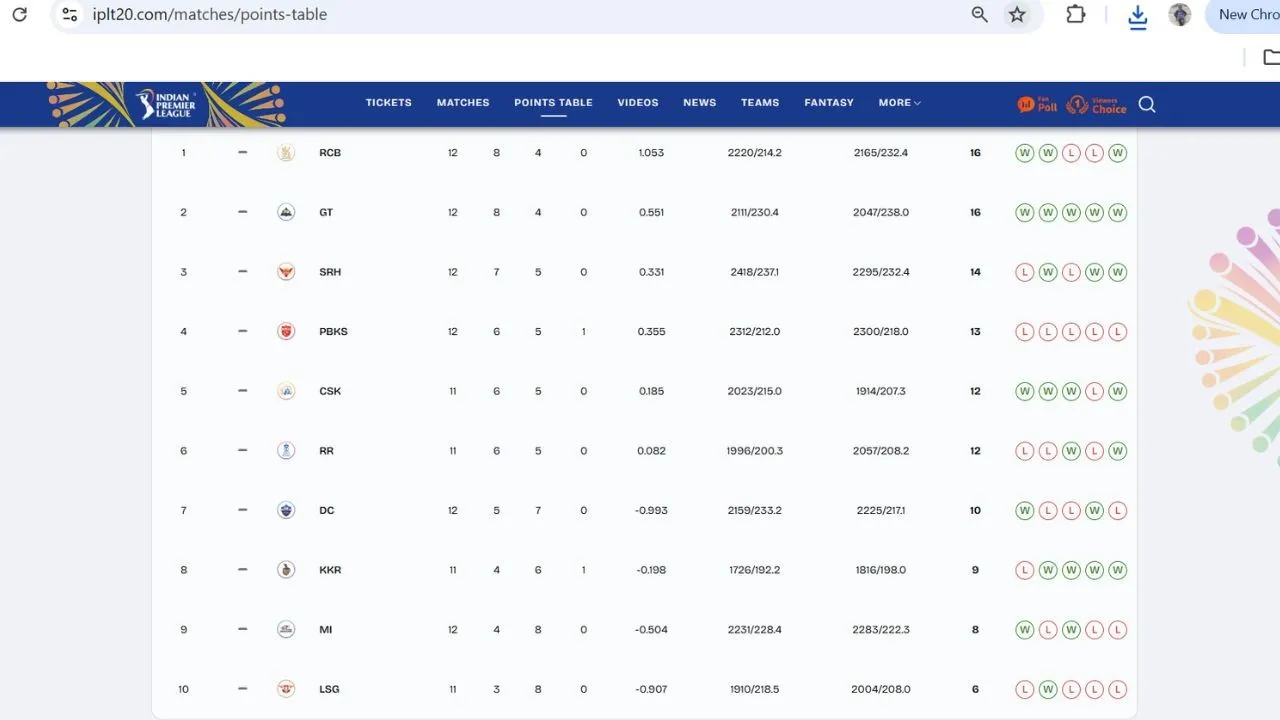This screenshot has height=720, width=1280.
Task: Click PBKS's last recent-form L badge
Action: [x=1118, y=331]
